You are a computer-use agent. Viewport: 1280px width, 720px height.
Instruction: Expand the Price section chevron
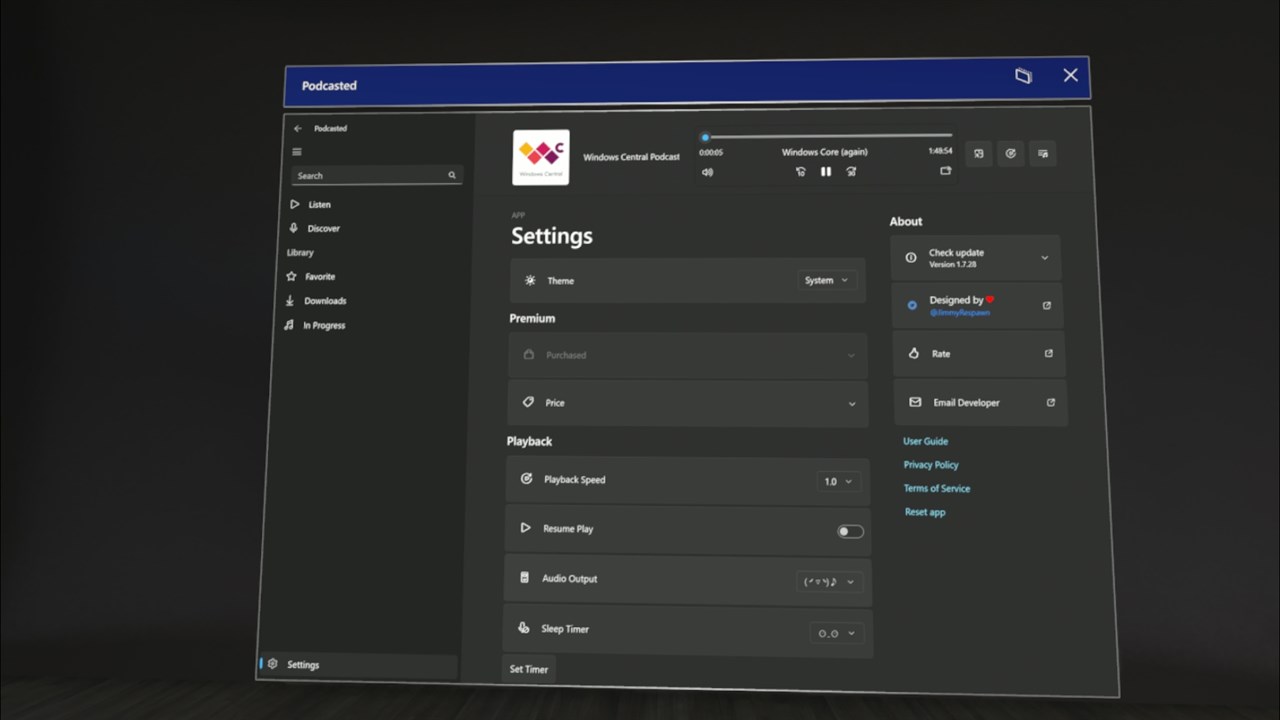tap(852, 404)
